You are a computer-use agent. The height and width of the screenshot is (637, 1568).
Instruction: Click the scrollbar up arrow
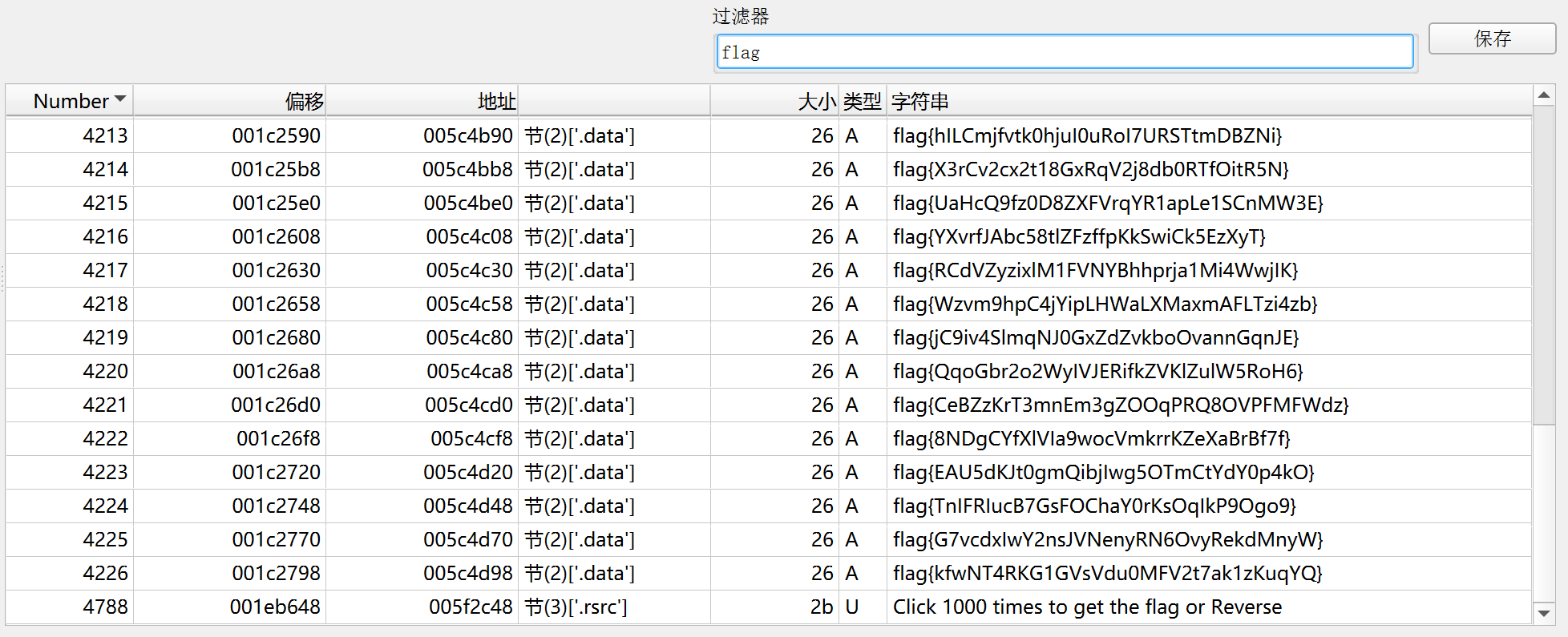[1543, 96]
